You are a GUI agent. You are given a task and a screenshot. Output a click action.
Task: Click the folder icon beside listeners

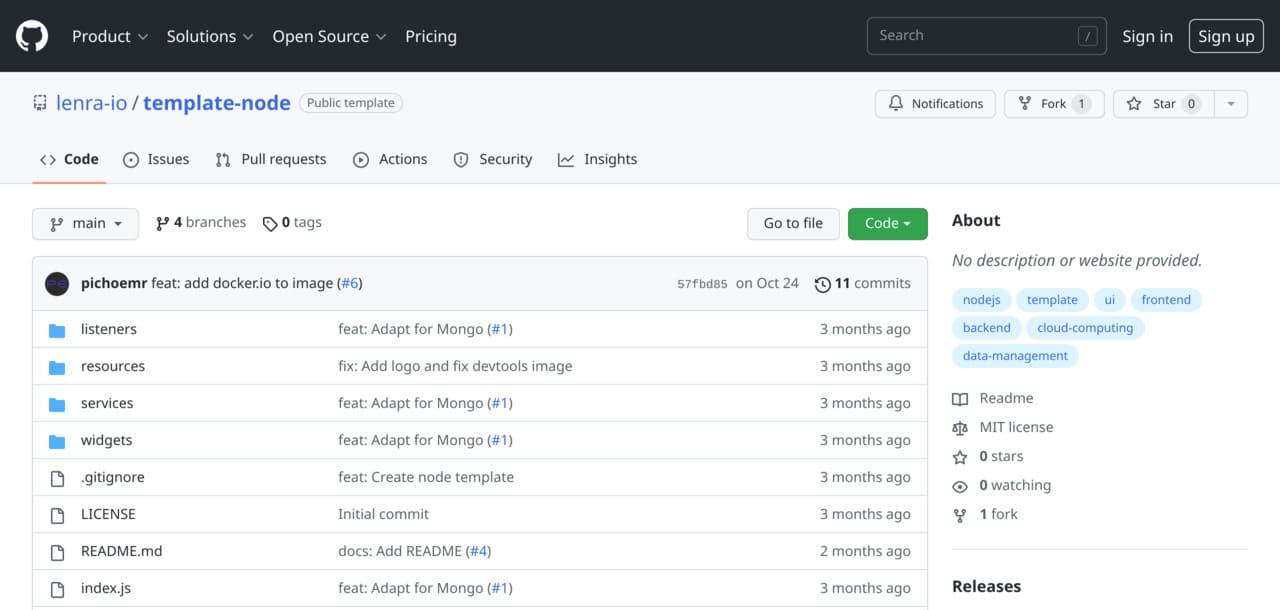[57, 330]
